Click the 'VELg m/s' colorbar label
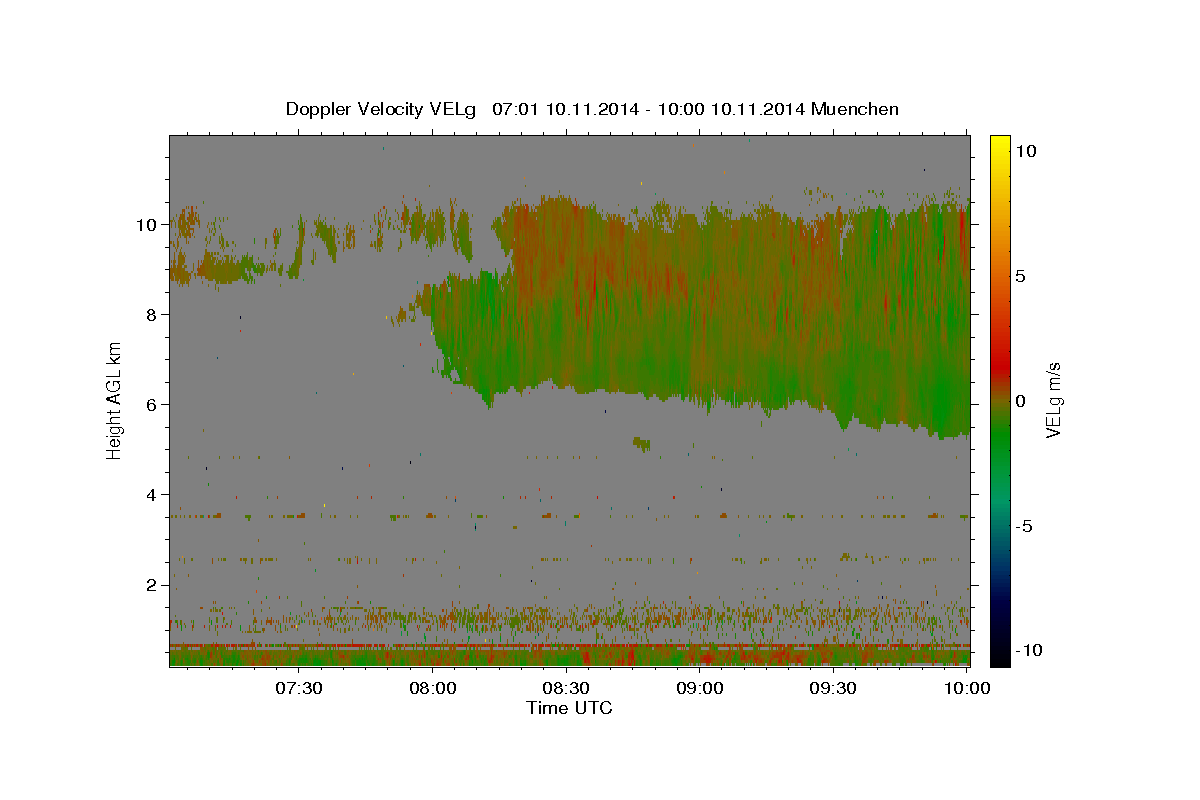Screen dimensions: 1200x800 (1053, 399)
